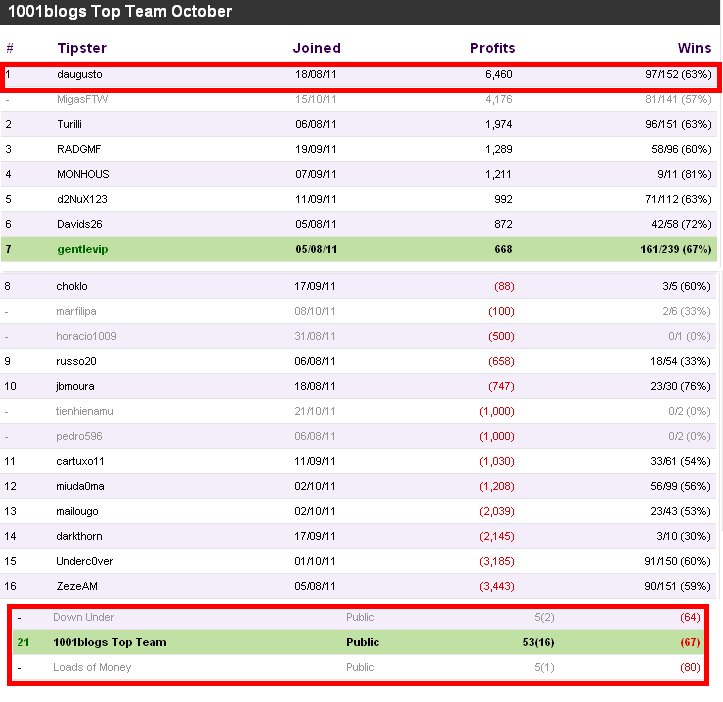Select highlighted gentlevip tipster

(x=83, y=249)
